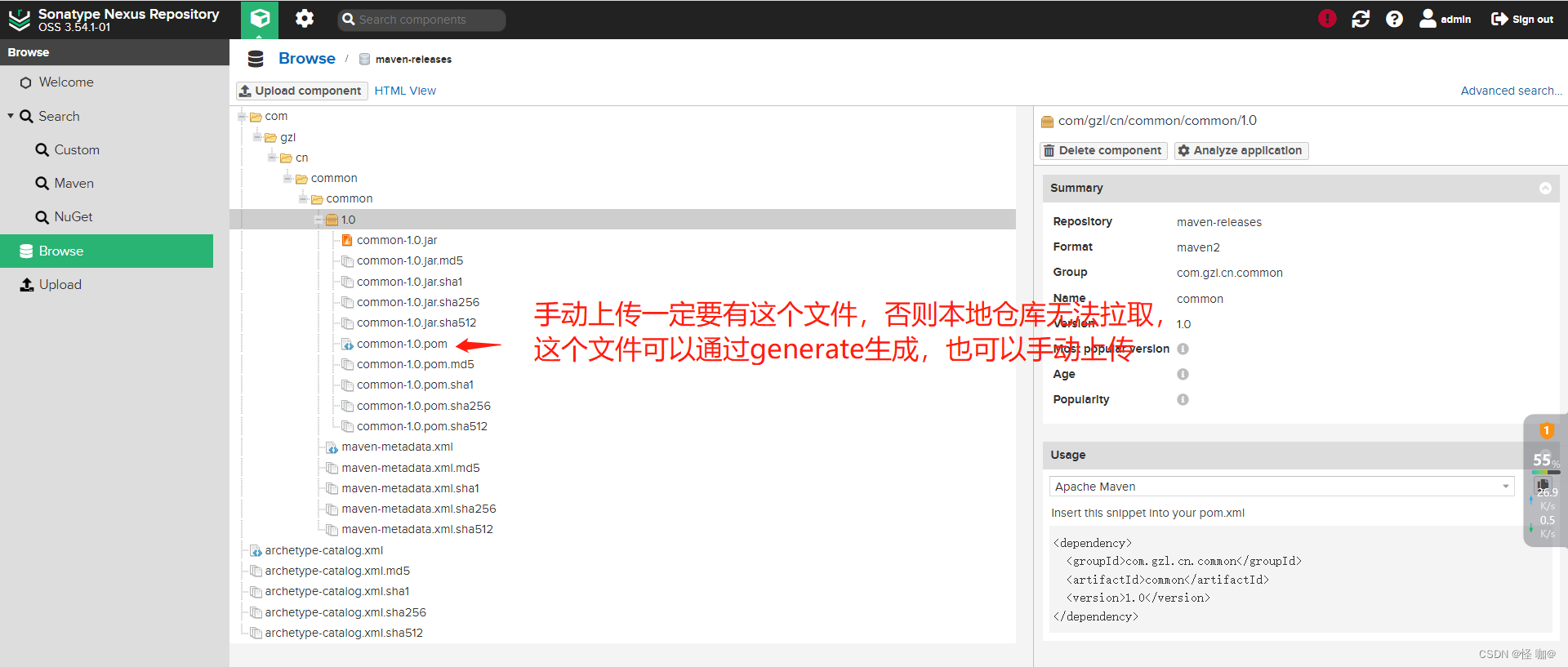The height and width of the screenshot is (667, 1568).
Task: Open Custom search in sidebar
Action: 76,150
